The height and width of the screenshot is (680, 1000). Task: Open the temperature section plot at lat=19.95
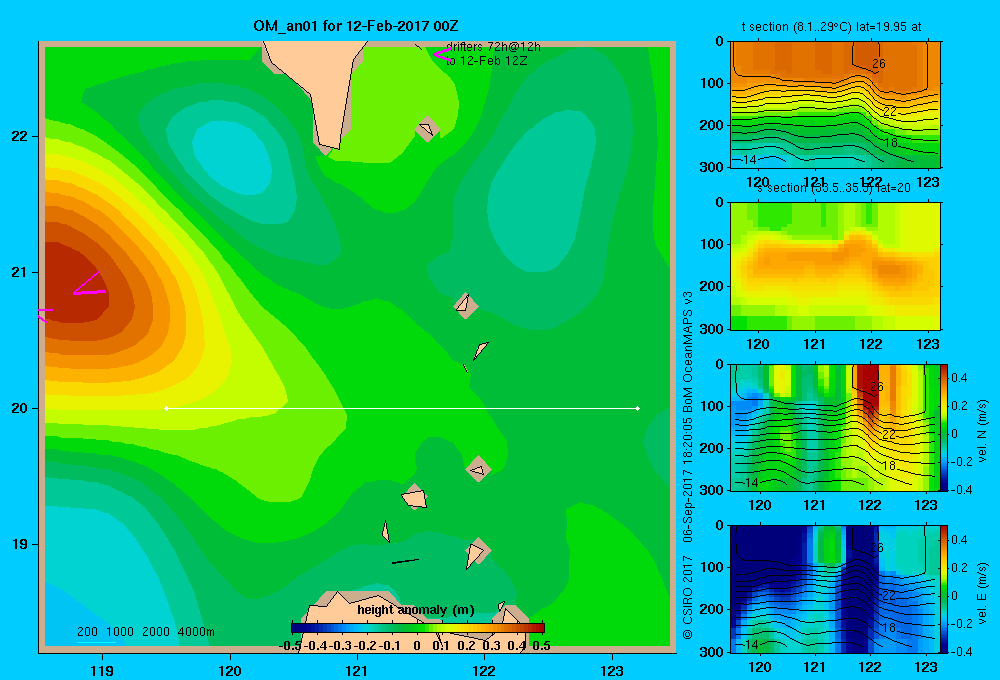pyautogui.click(x=835, y=105)
